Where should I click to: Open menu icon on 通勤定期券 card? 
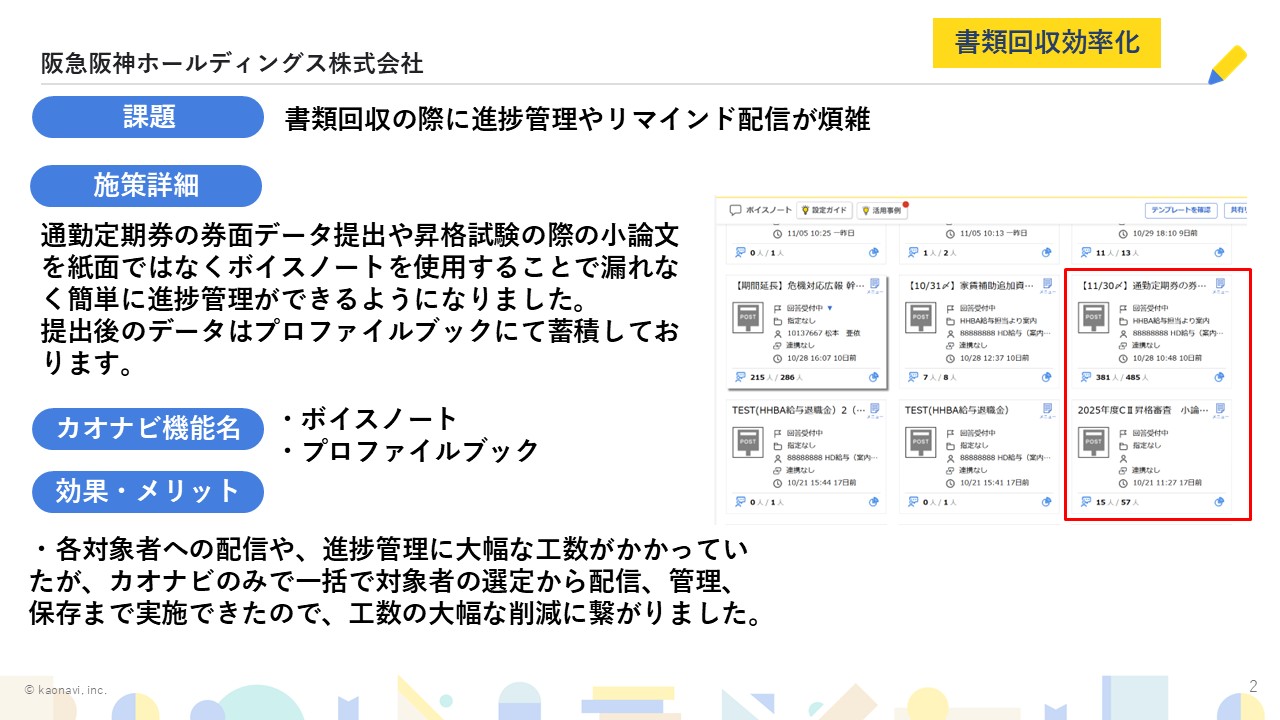(1219, 286)
